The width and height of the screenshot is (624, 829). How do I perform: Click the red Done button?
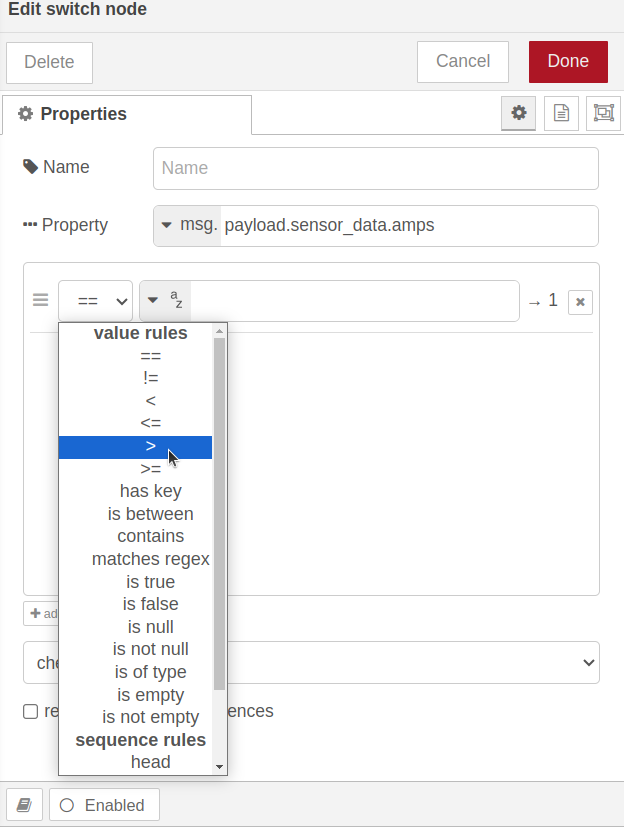568,61
